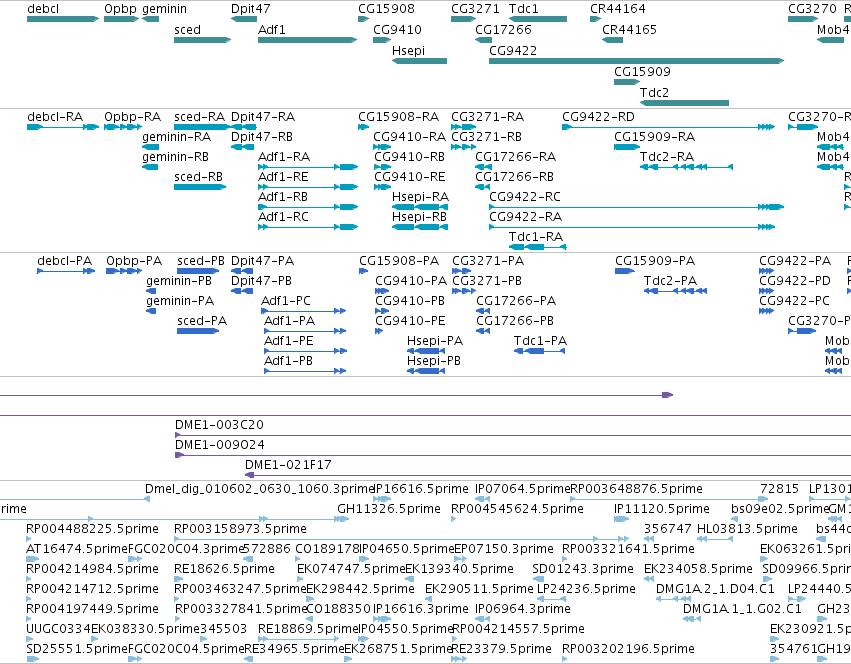Select the CG15908 gene label
This screenshot has width=851, height=664.
tap(386, 9)
